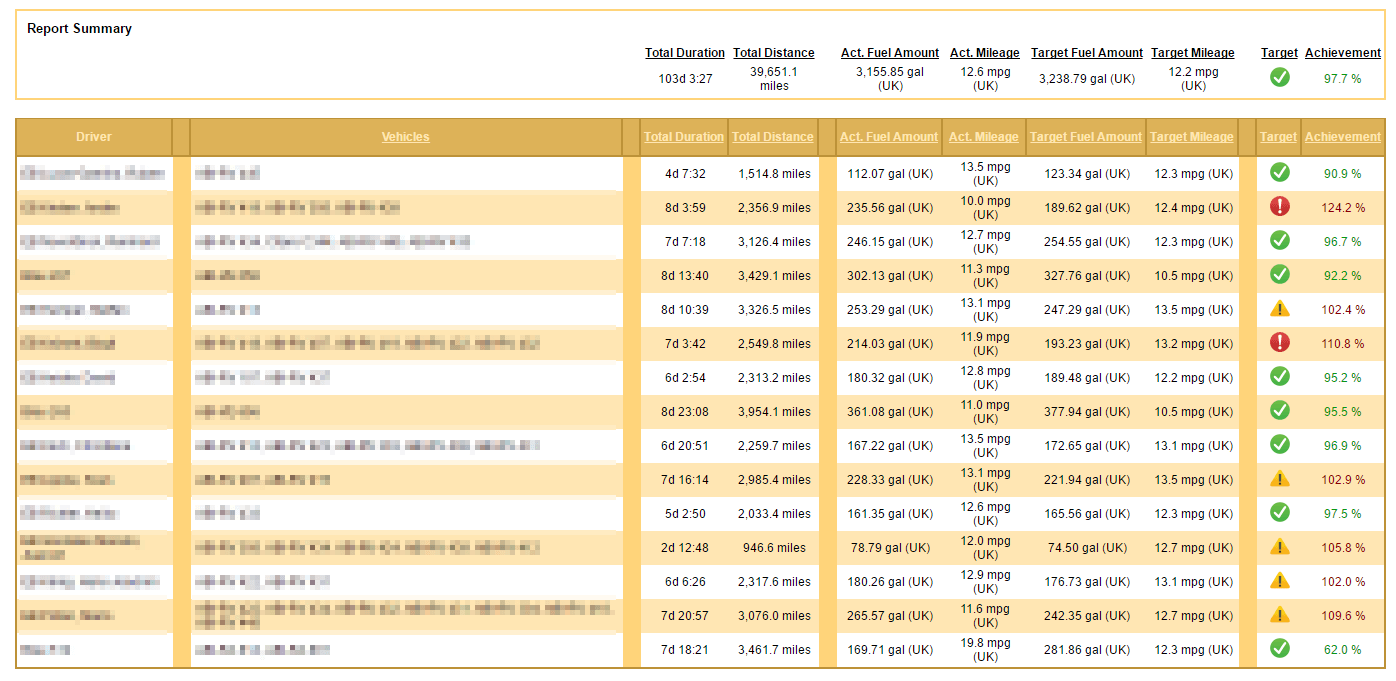
Task: Click target fuel cell 327.76 gal (UK)
Action: click(1087, 276)
